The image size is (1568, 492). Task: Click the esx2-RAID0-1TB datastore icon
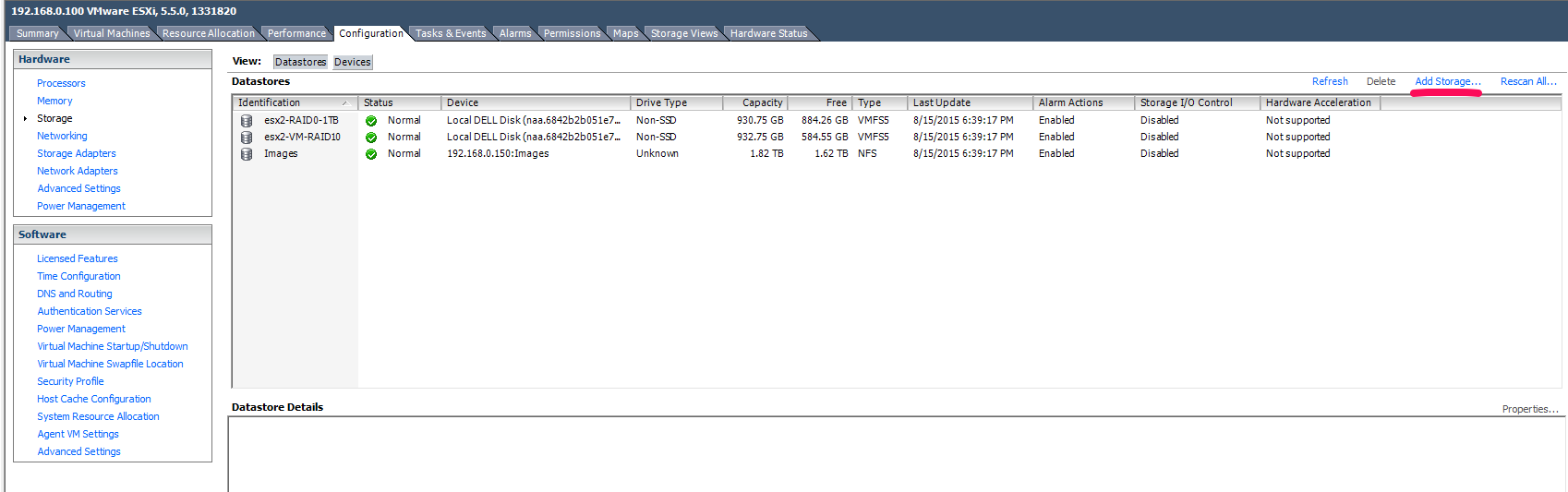tap(247, 121)
